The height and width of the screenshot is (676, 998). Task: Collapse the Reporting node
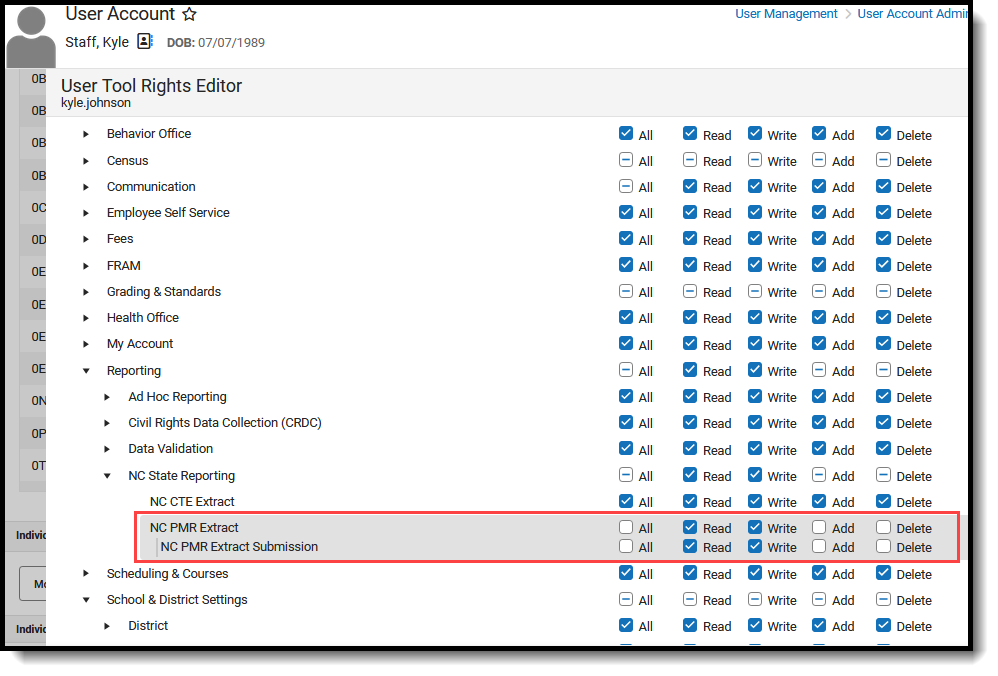[86, 371]
